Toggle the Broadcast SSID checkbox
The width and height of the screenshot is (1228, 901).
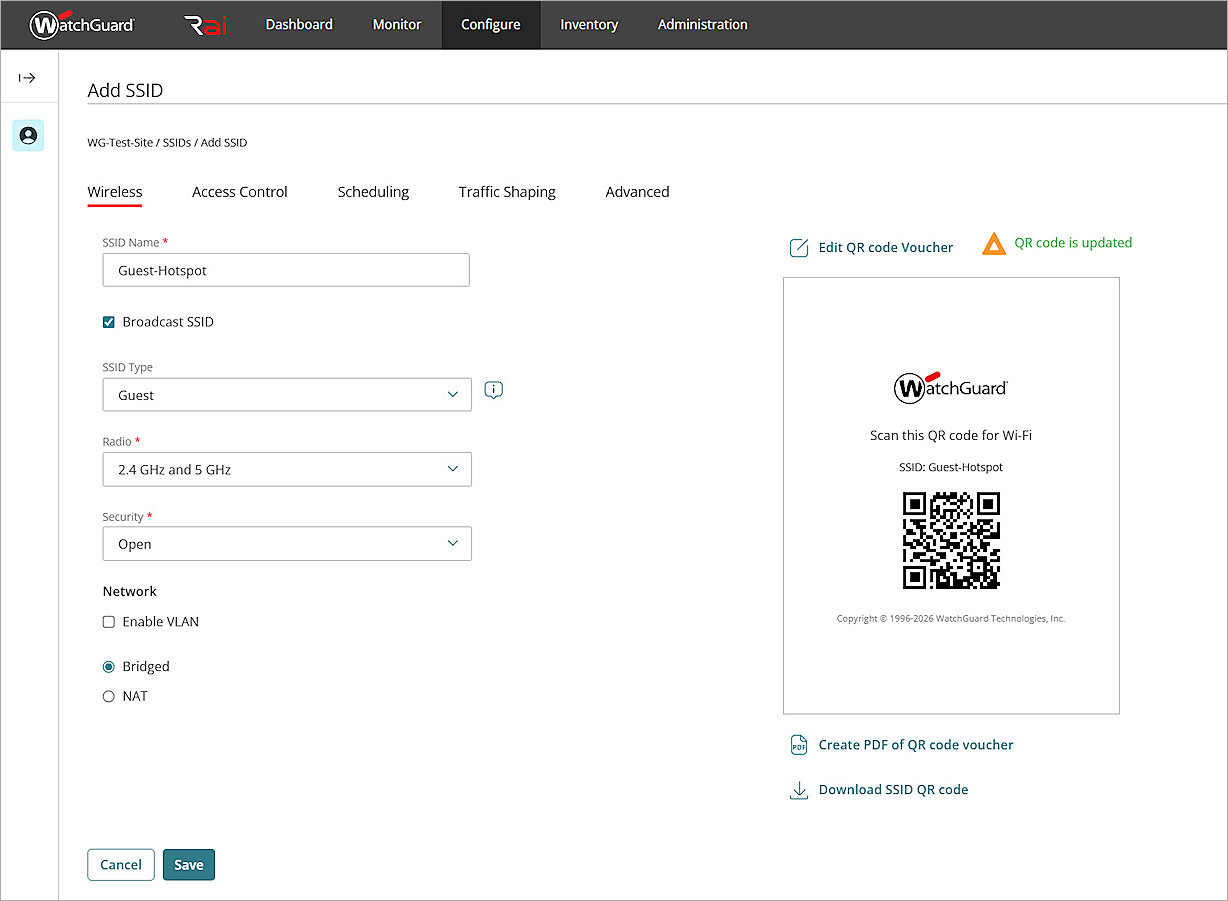(109, 322)
